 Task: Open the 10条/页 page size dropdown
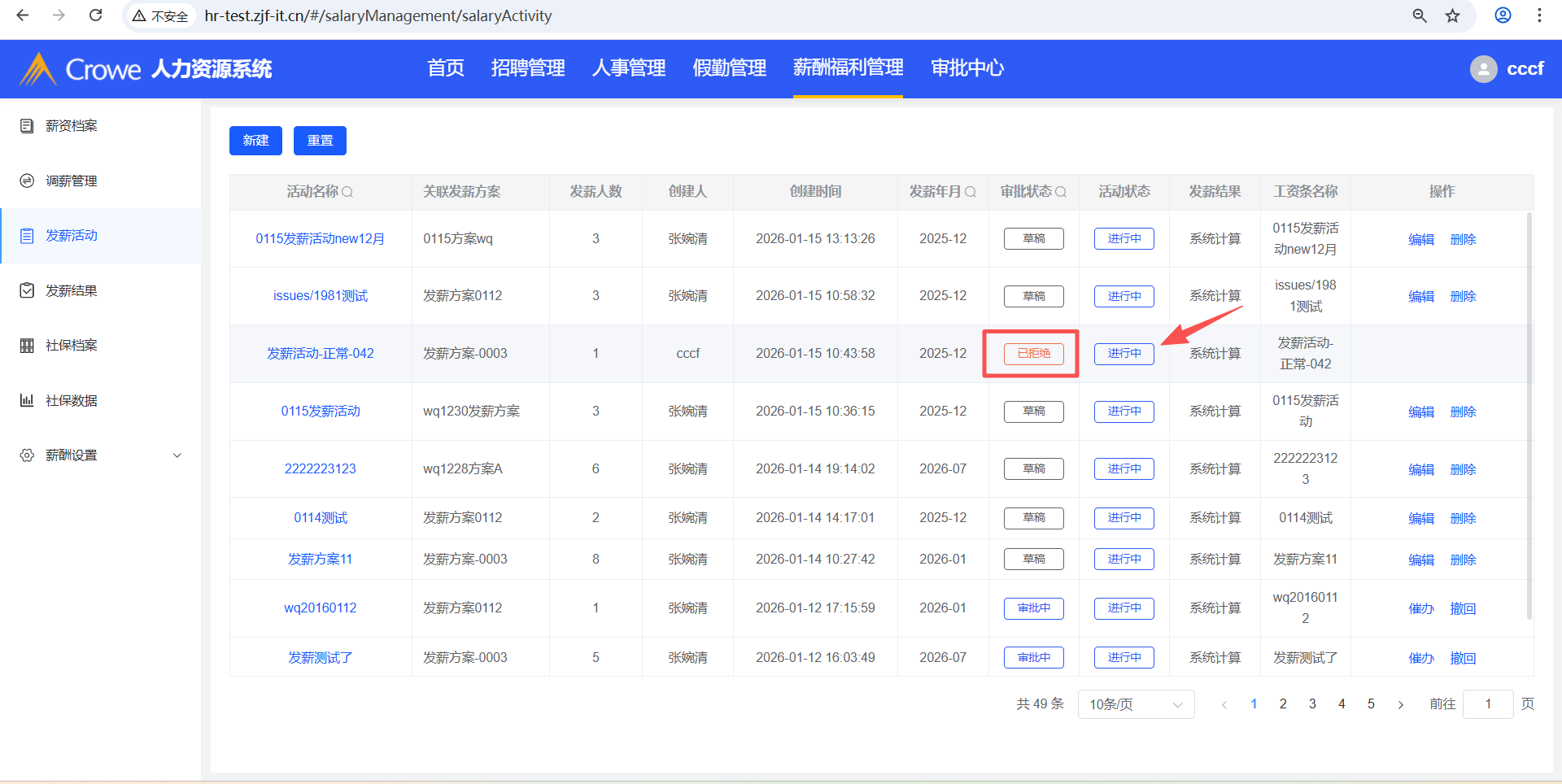coord(1136,704)
